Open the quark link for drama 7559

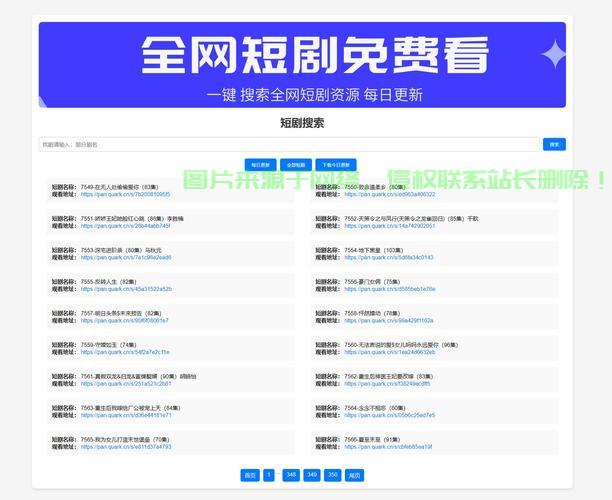click(x=125, y=352)
